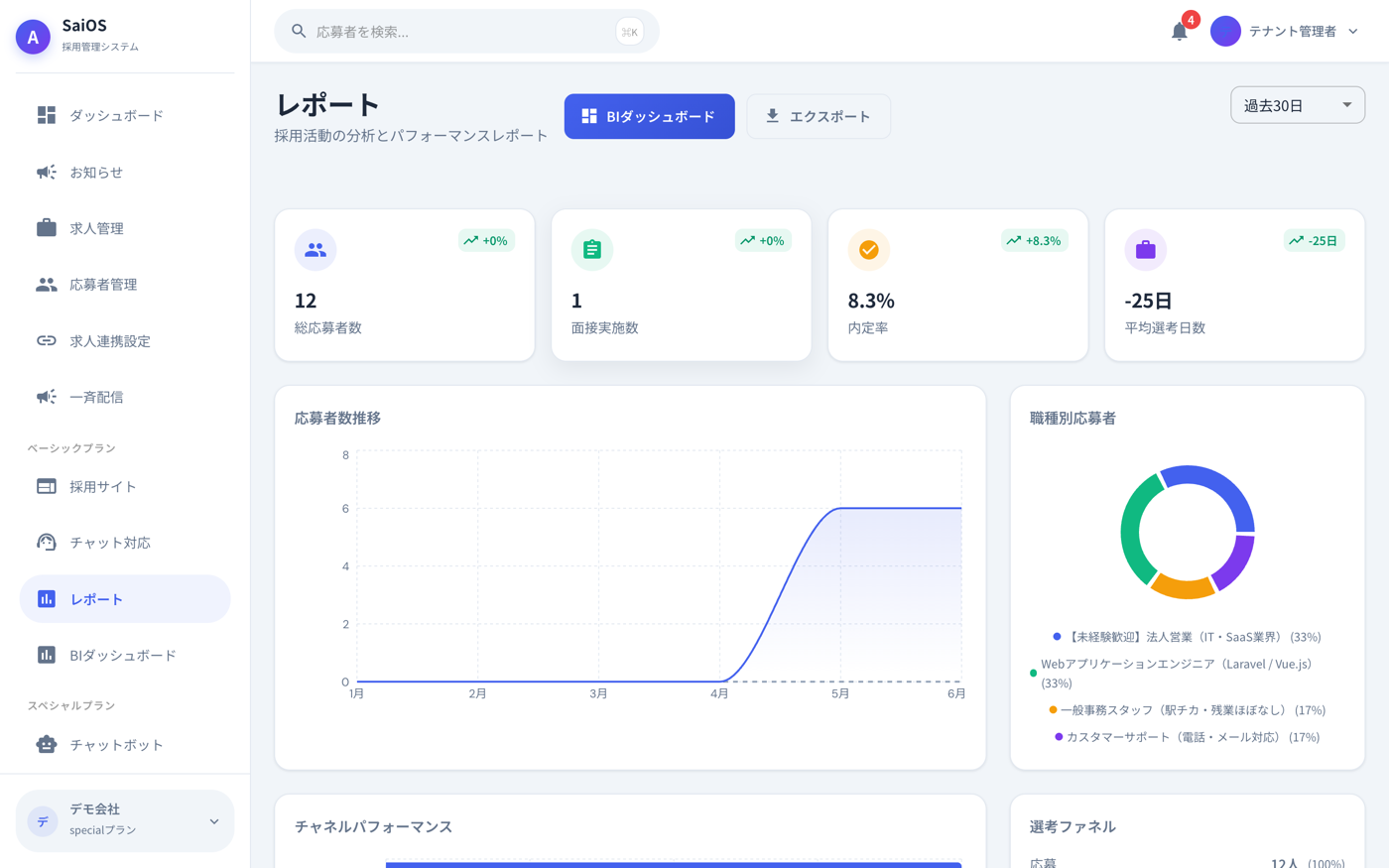
Task: Open the 過去30日 period dropdown
Action: coord(1298,105)
